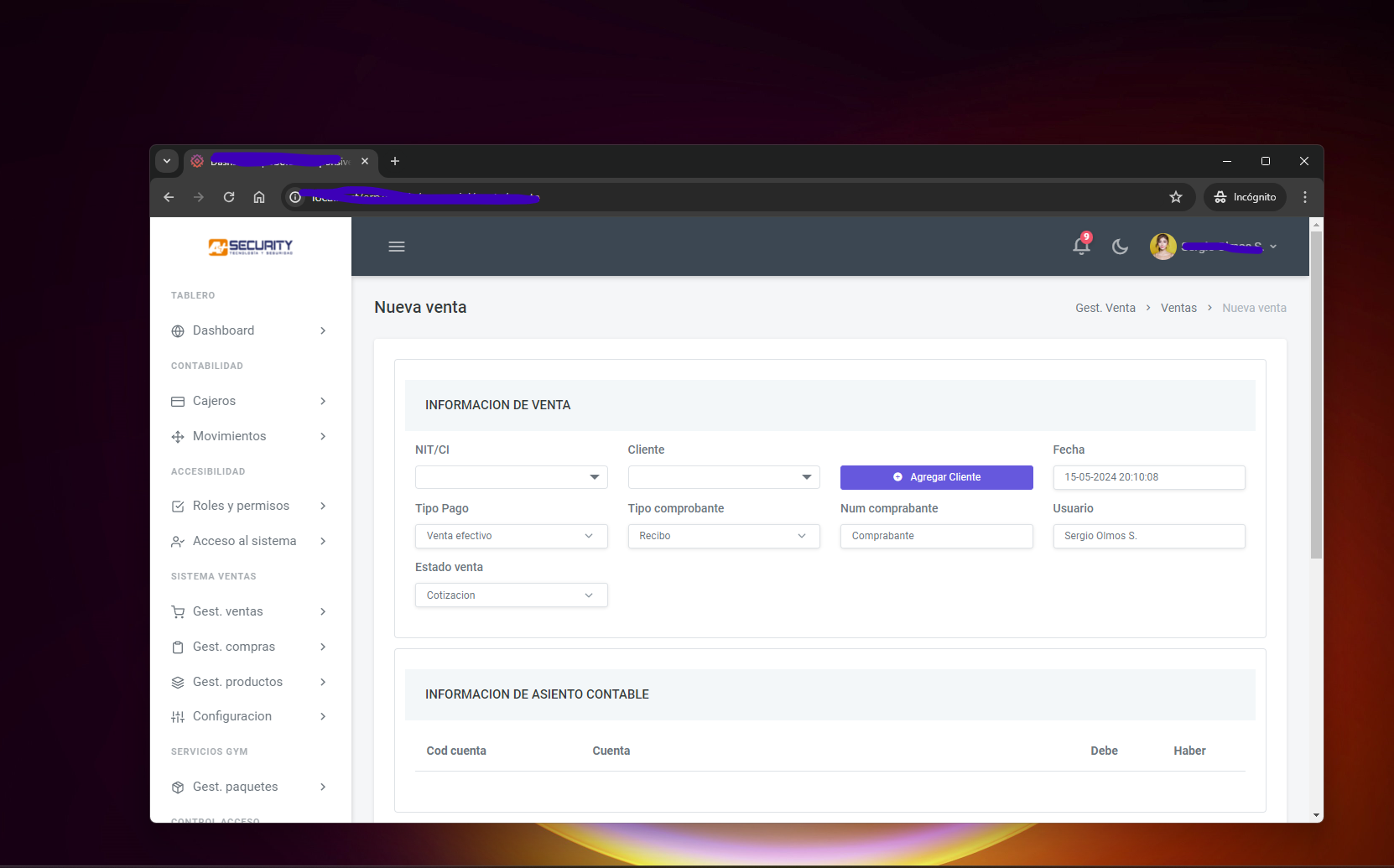Open Gest. ventas in the sidebar

point(249,611)
